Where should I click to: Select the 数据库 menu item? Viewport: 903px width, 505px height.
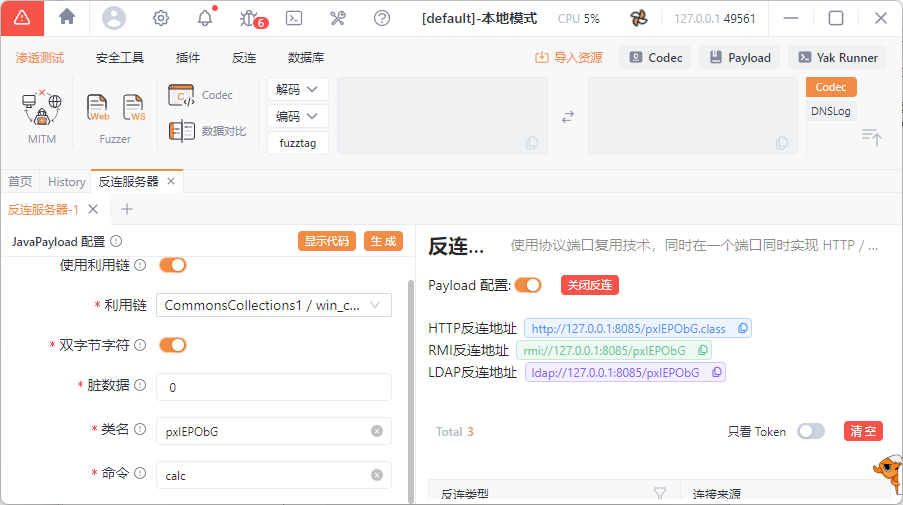306,58
